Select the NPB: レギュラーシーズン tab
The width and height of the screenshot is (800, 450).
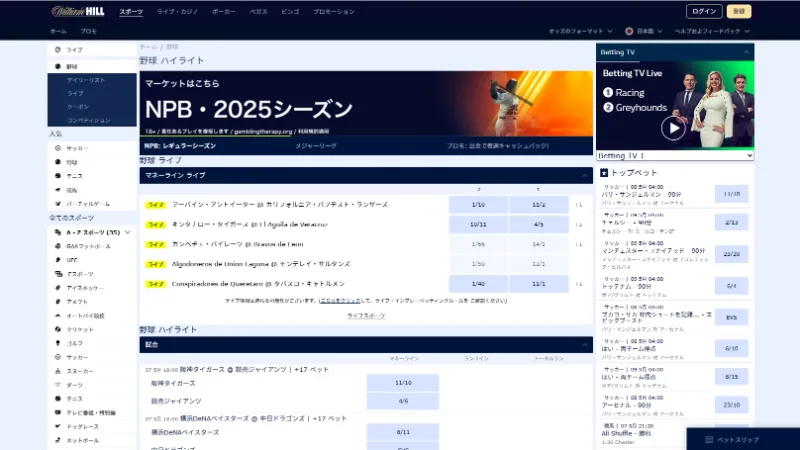click(x=180, y=146)
